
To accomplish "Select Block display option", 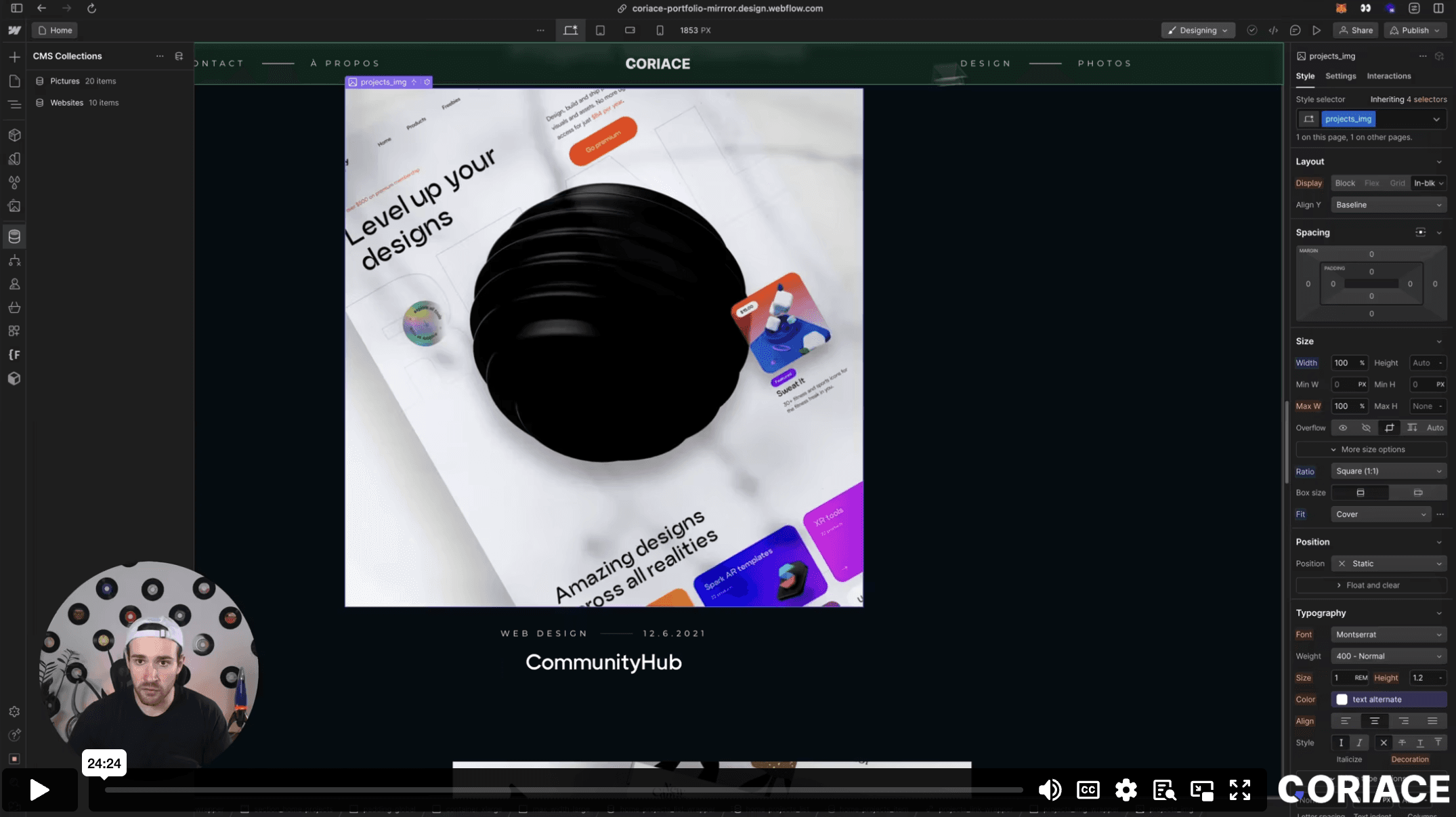I will point(1344,183).
